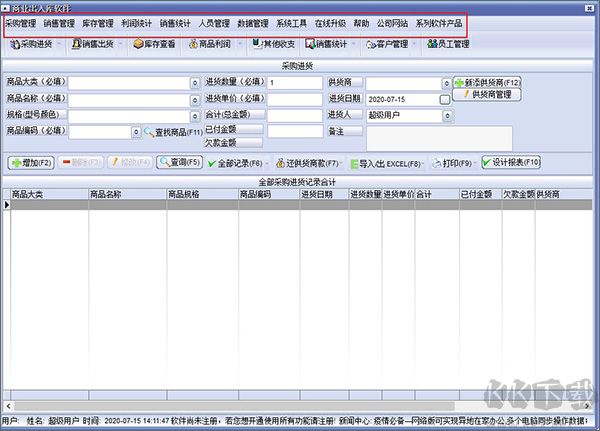Image resolution: width=600 pixels, height=431 pixels.
Task: Expand the 供货商 dropdown list
Action: pos(445,84)
